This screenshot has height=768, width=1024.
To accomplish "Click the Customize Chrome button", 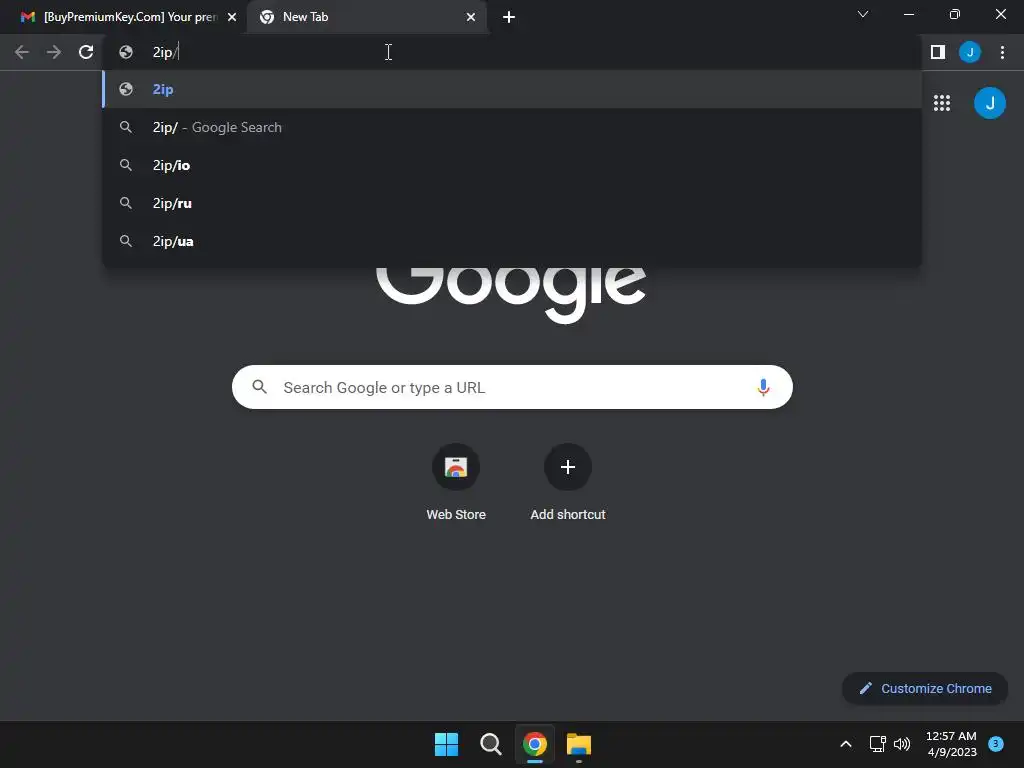I will [x=925, y=688].
